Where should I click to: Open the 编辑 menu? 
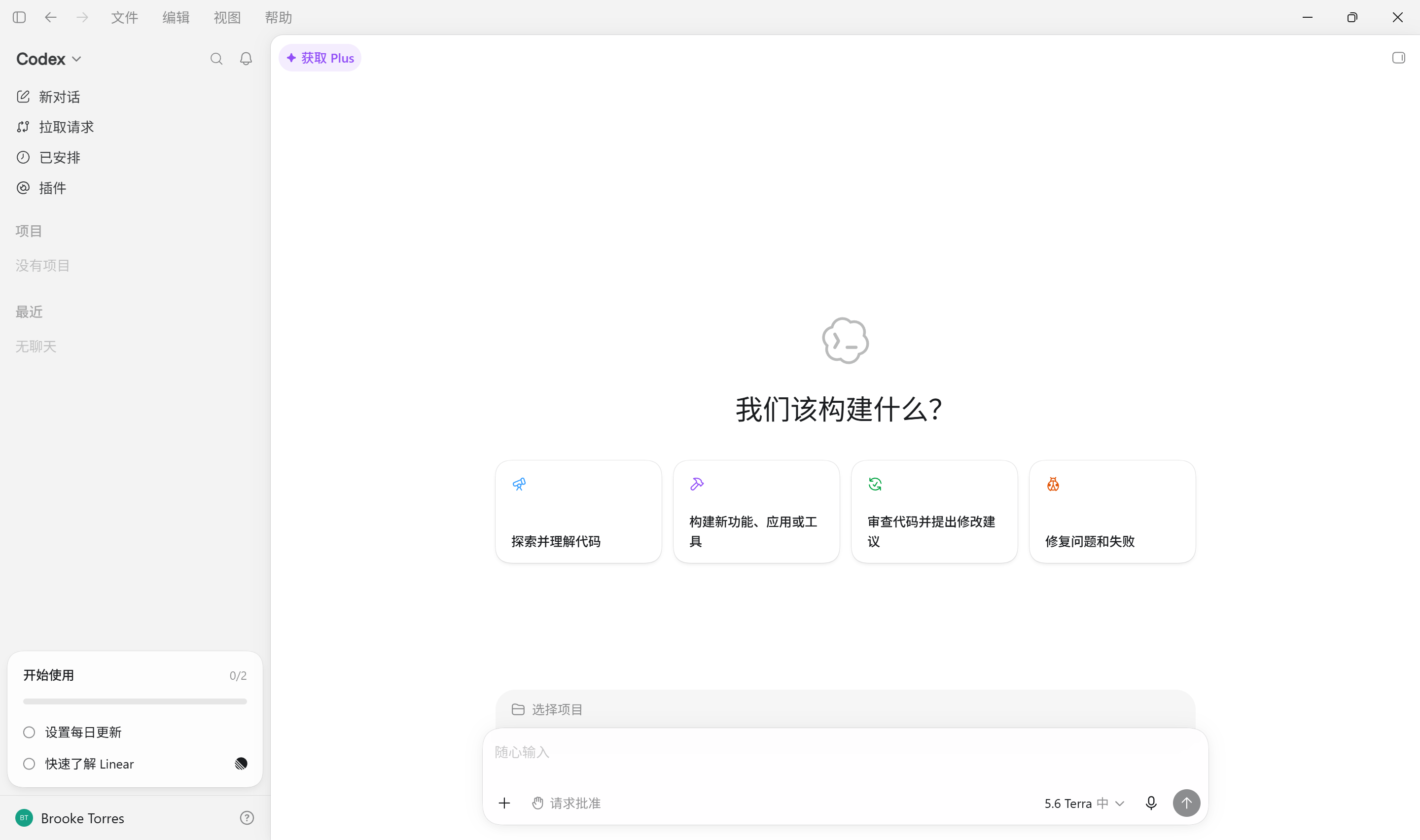coord(176,18)
